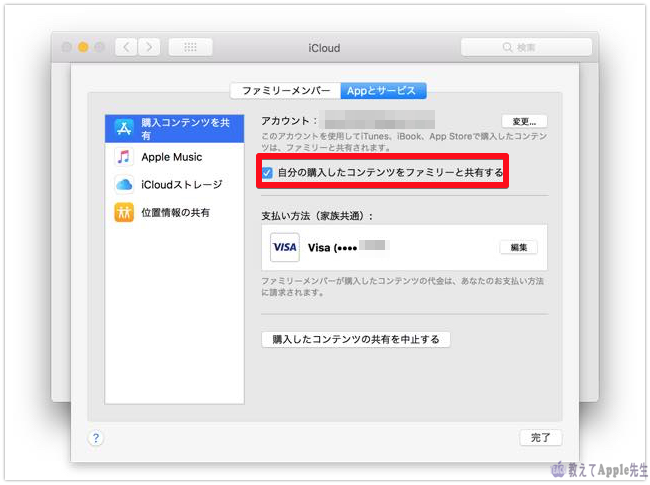650x485 pixels.
Task: Click the iCloud storage cloud icon
Action: pyautogui.click(x=124, y=184)
